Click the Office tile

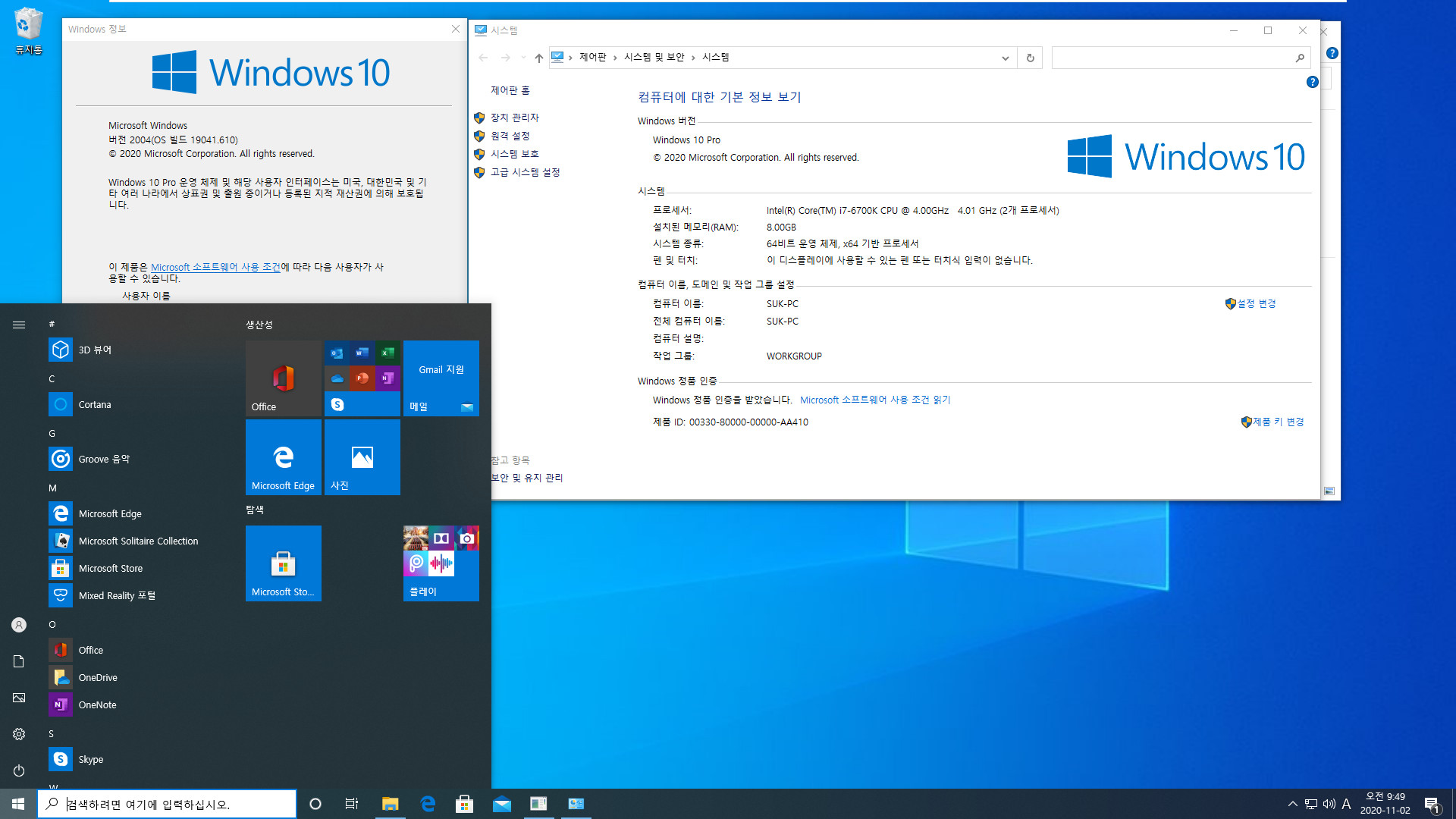(284, 378)
